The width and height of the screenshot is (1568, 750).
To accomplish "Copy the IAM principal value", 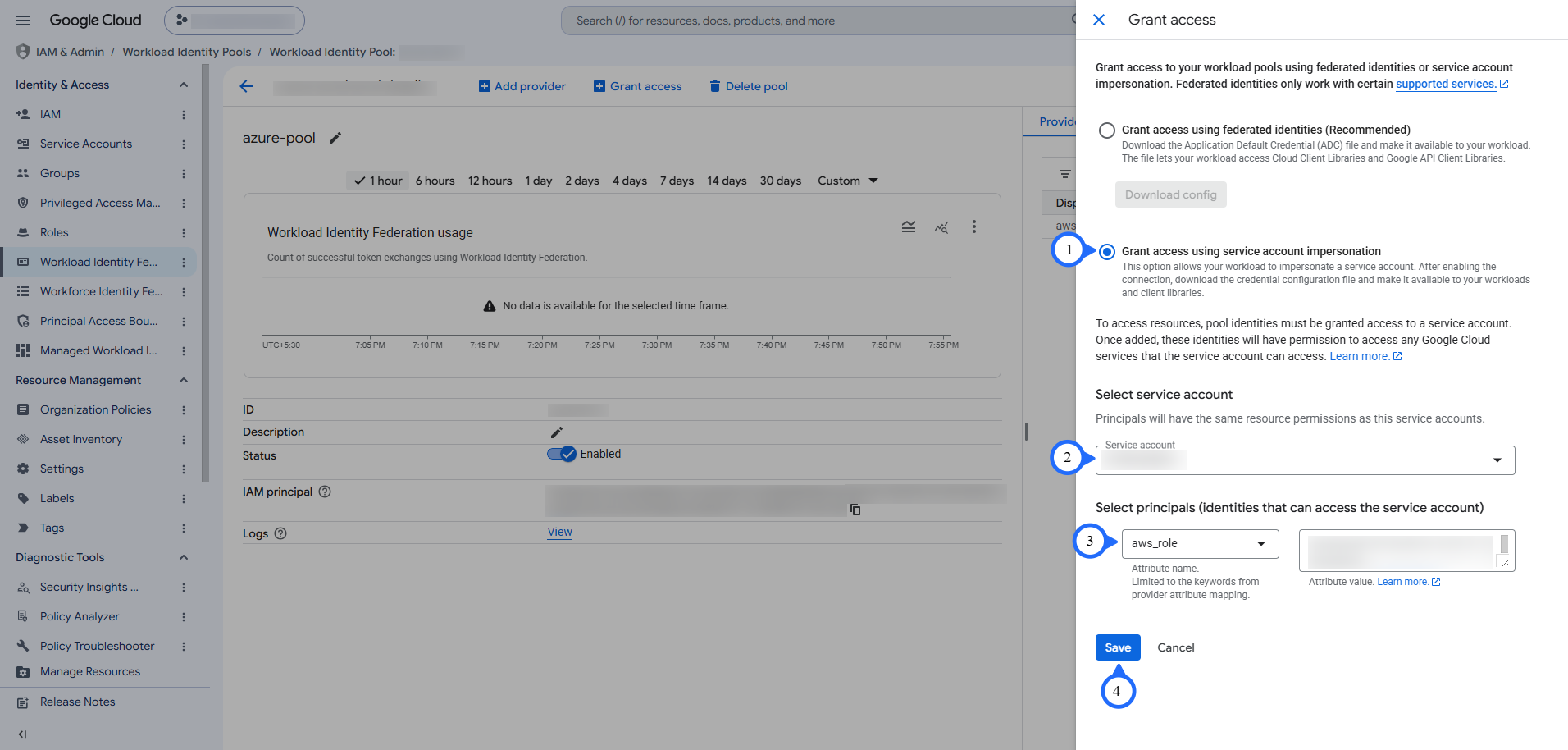I will tap(855, 510).
